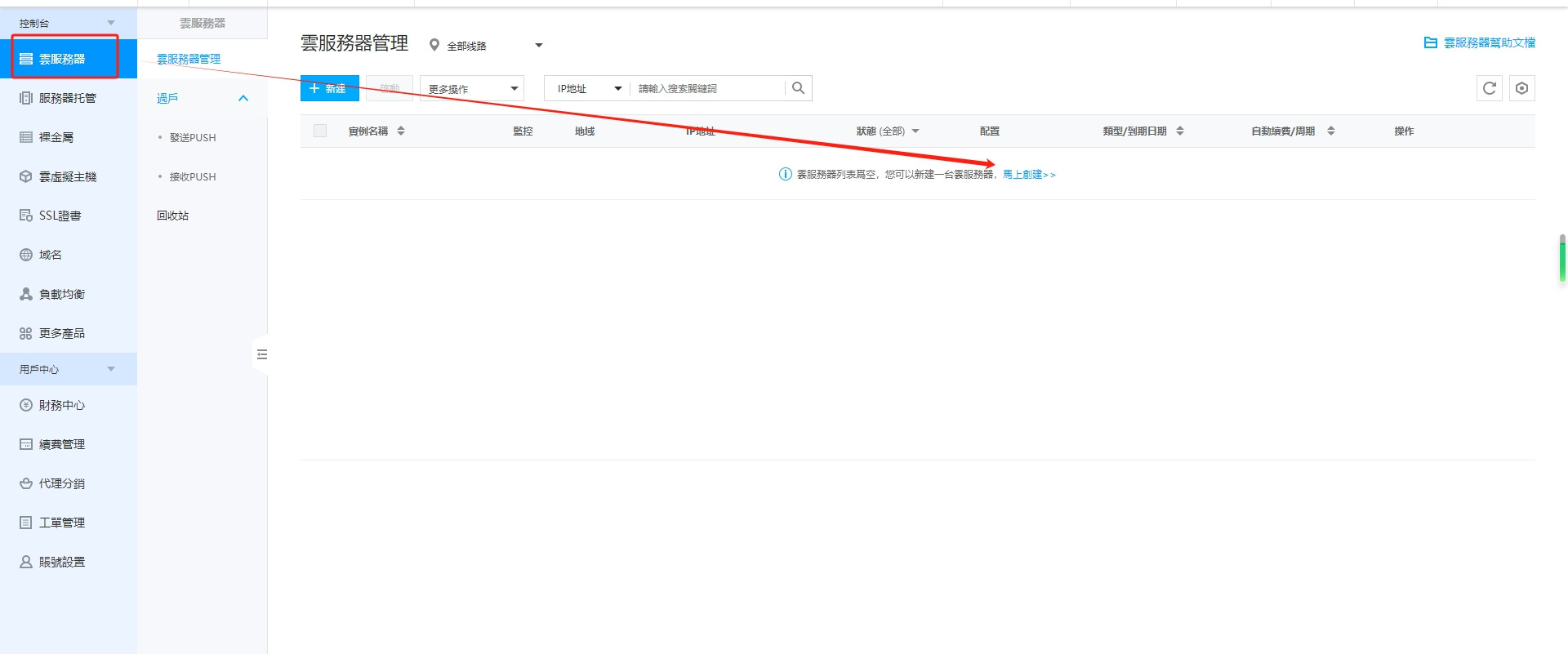The image size is (1568, 654).
Task: Click the 工單管理 sidebar icon
Action: (26, 523)
